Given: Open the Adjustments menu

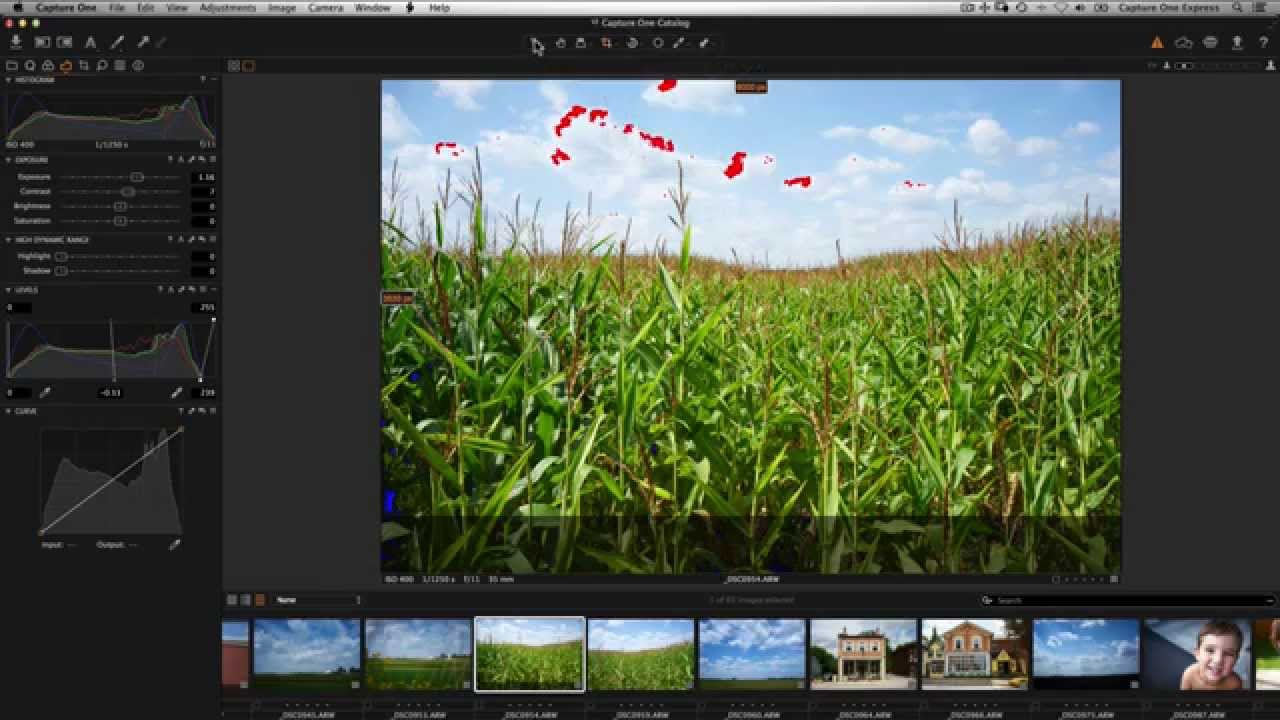Looking at the screenshot, I should pyautogui.click(x=228, y=7).
